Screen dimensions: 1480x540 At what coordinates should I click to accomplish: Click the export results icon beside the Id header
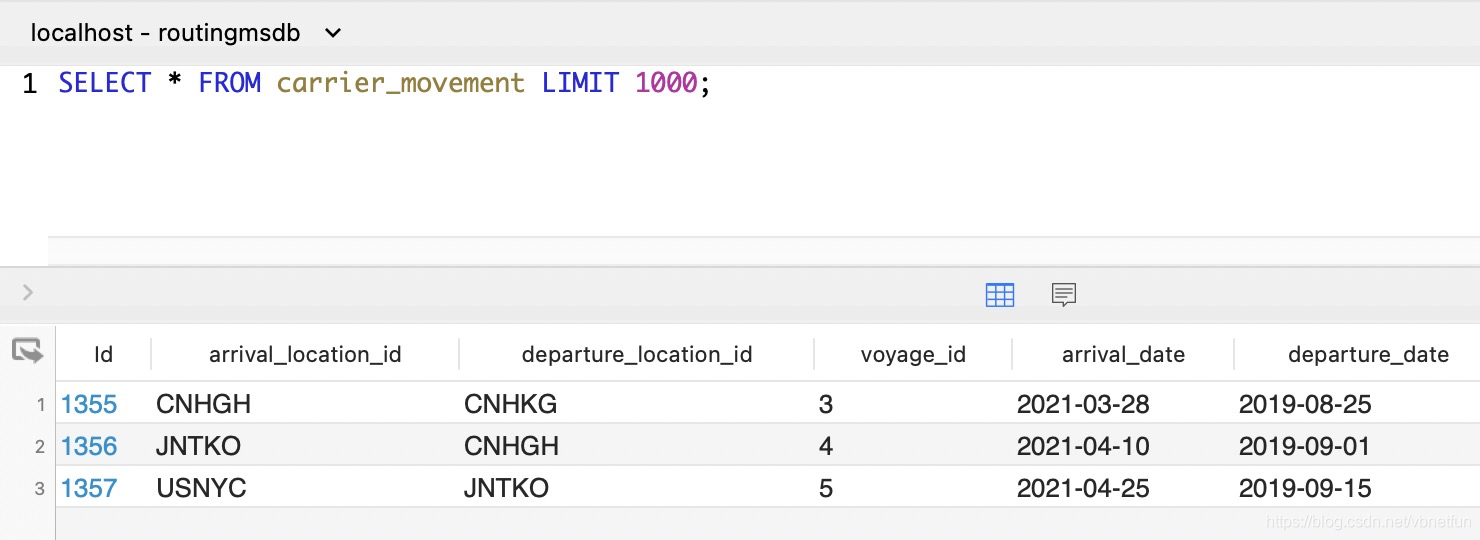tap(27, 351)
